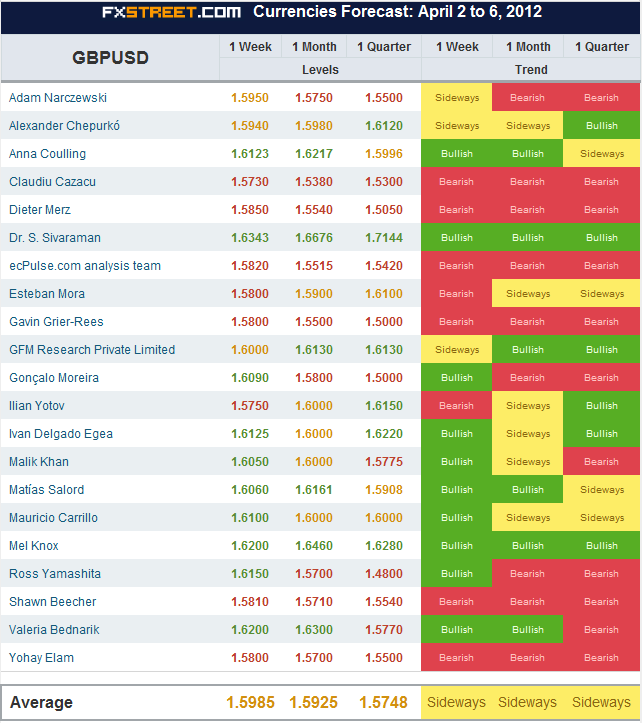Open Dr. S. Sivaraman's name link
This screenshot has width=642, height=723.
54,238
